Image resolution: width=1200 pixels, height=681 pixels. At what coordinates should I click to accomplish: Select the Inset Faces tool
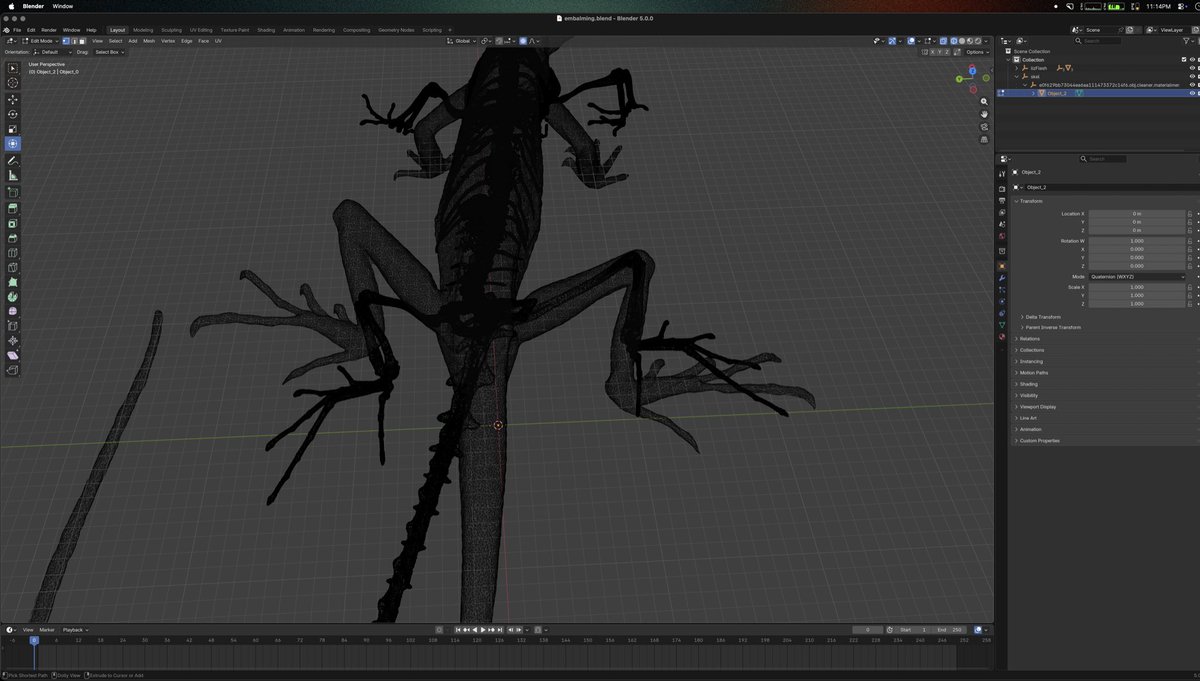click(13, 223)
